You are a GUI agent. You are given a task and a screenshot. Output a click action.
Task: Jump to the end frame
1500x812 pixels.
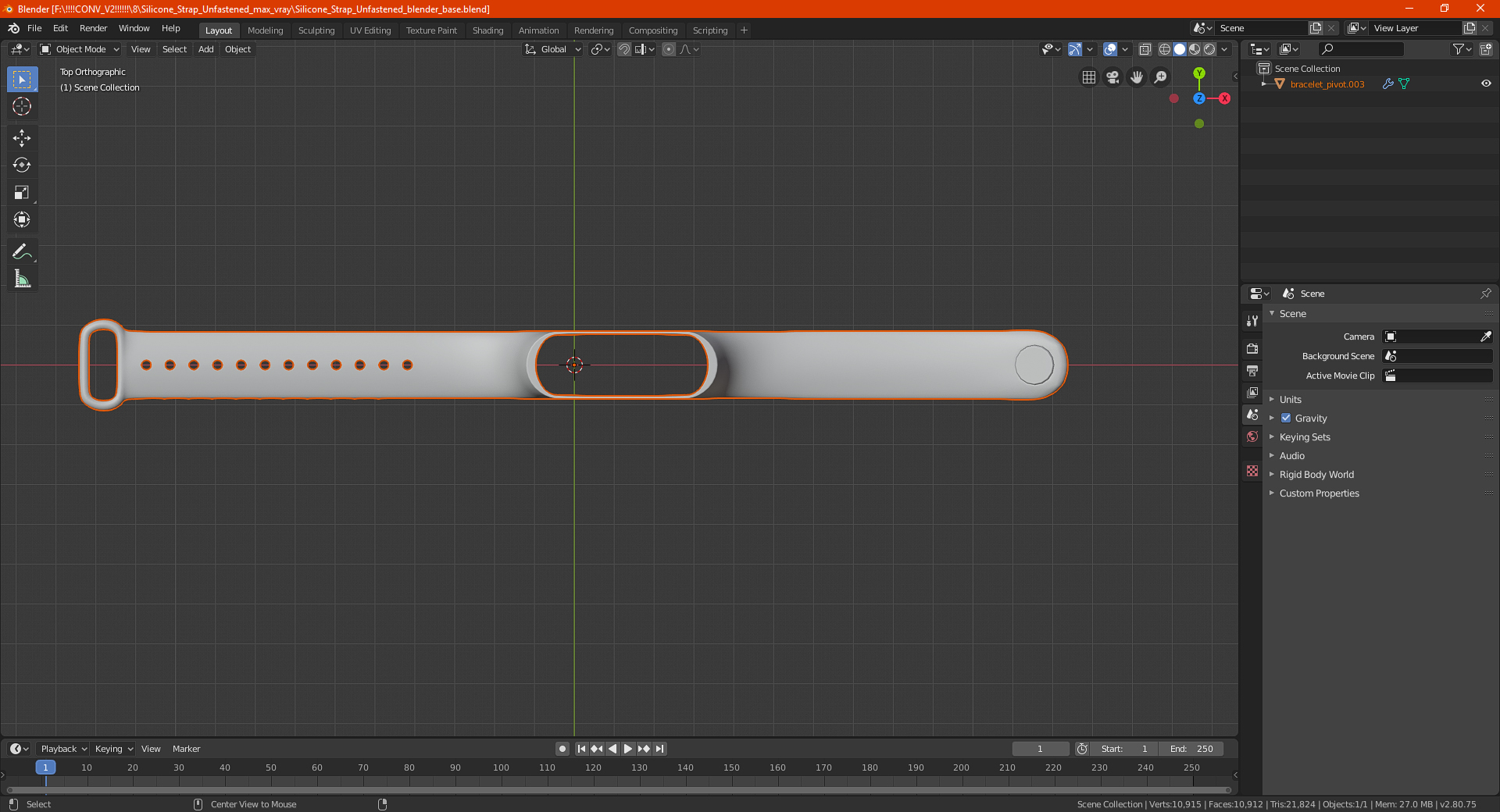coord(659,749)
